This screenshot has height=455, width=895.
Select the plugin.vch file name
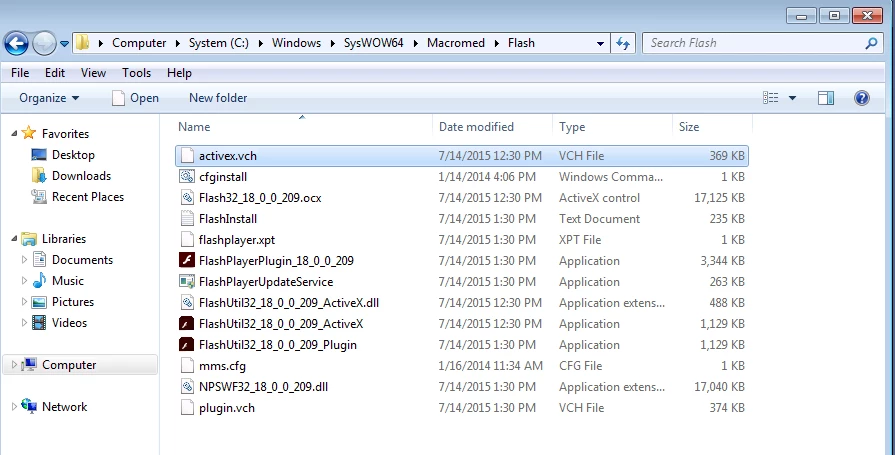tap(227, 408)
